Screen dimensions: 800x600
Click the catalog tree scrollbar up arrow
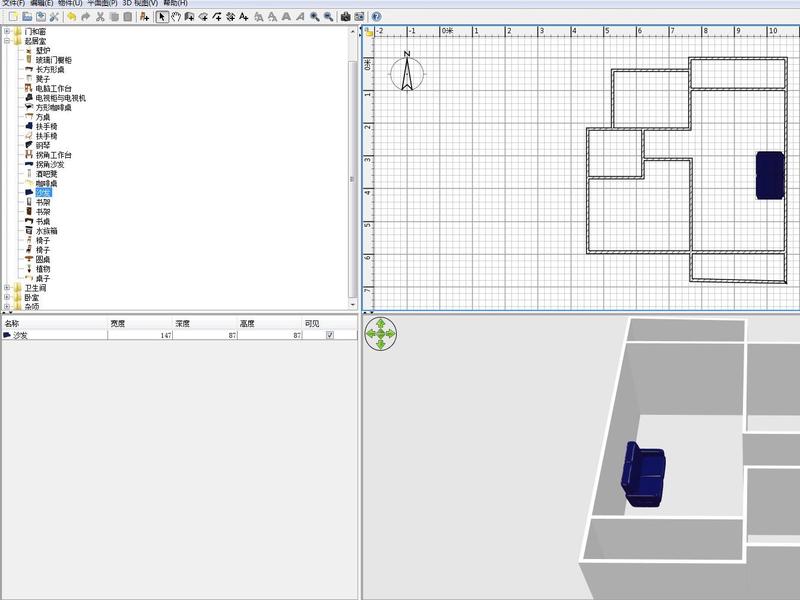353,32
